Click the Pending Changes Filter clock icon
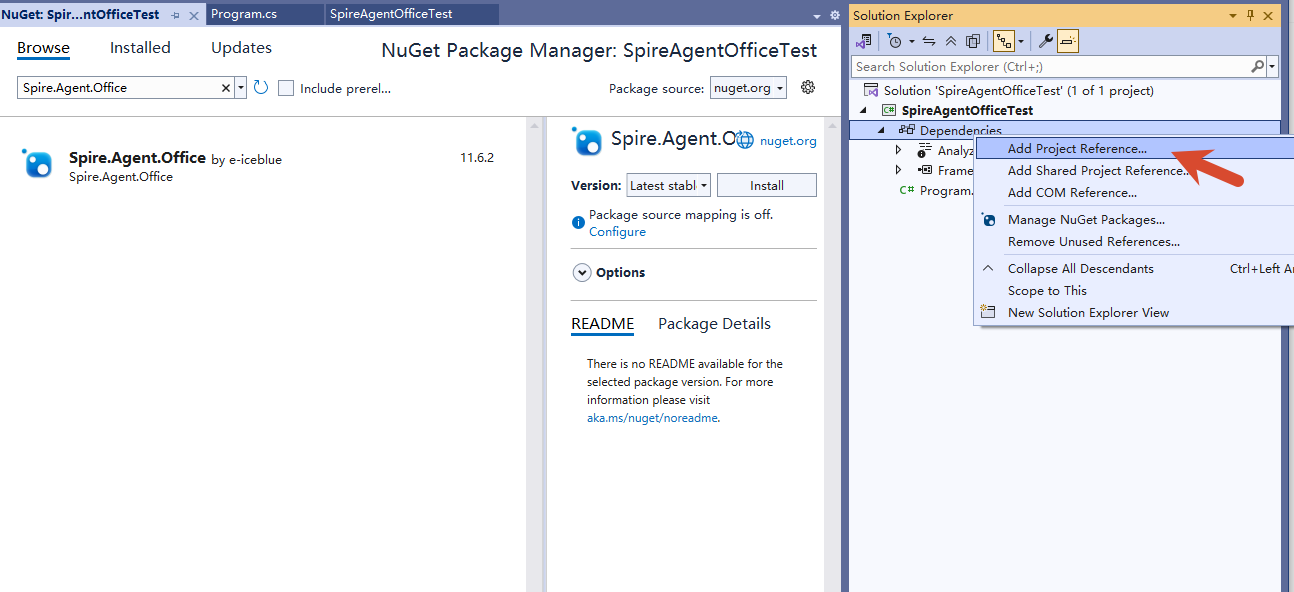The width and height of the screenshot is (1294, 592). point(895,41)
